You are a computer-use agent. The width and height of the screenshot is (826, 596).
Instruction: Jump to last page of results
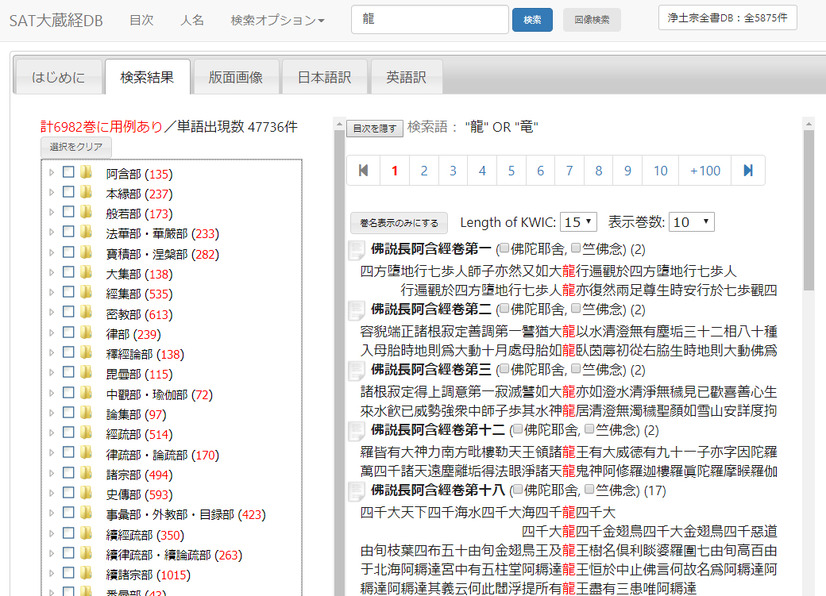coord(748,171)
